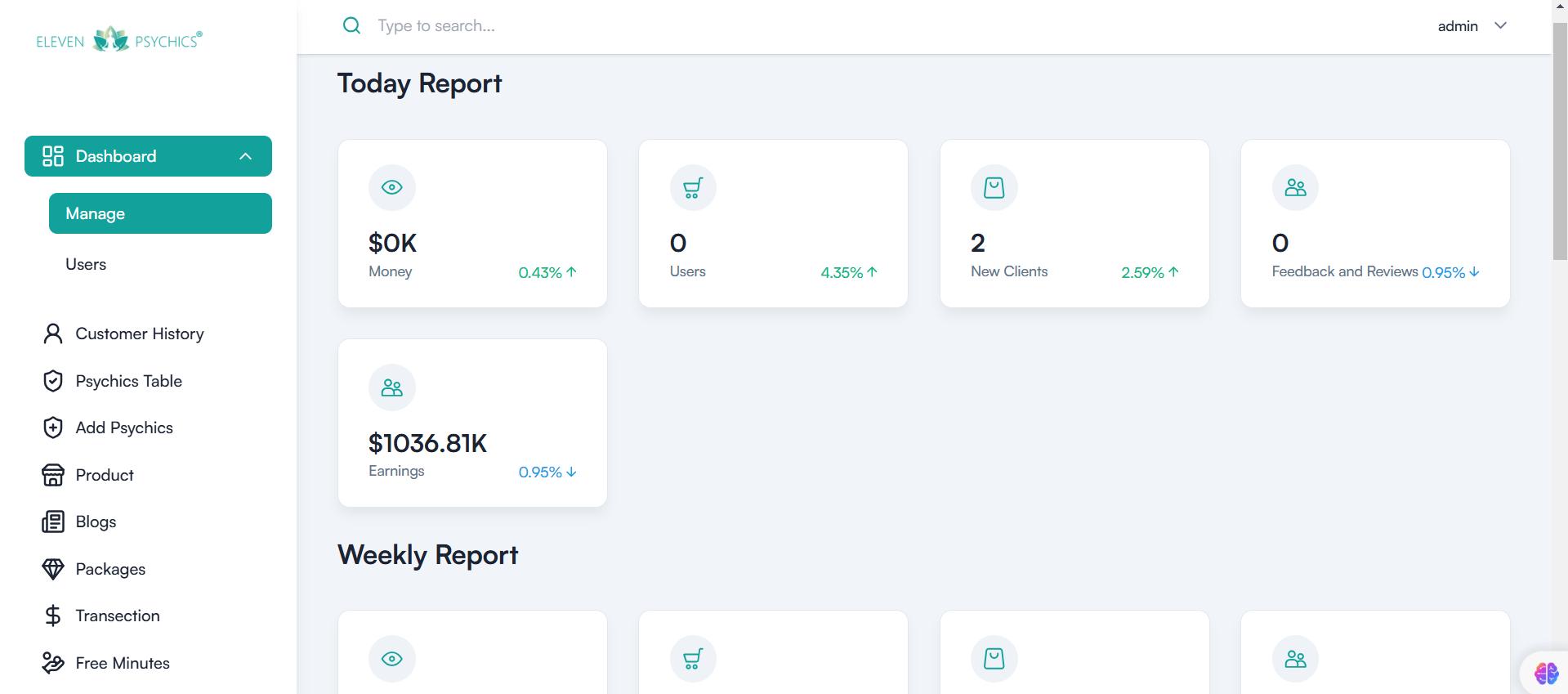The width and height of the screenshot is (1568, 694).
Task: Open the Psychics Table page
Action: (129, 381)
